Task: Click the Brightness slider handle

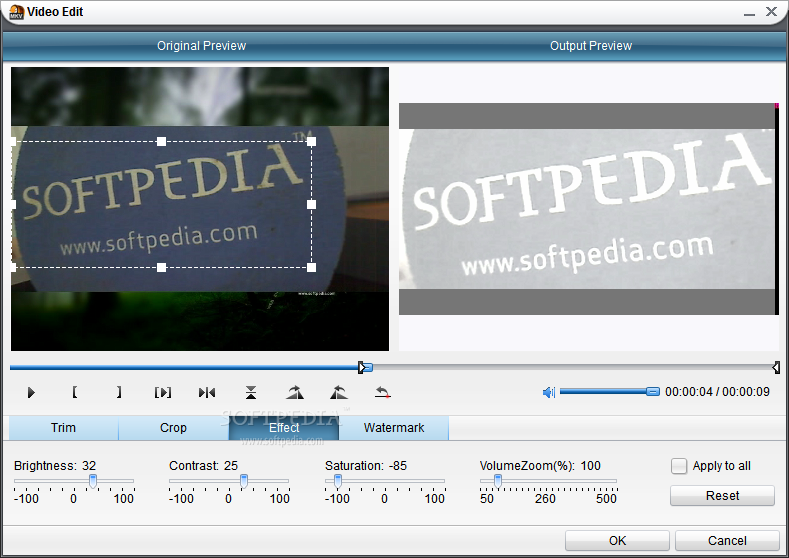Action: click(93, 481)
